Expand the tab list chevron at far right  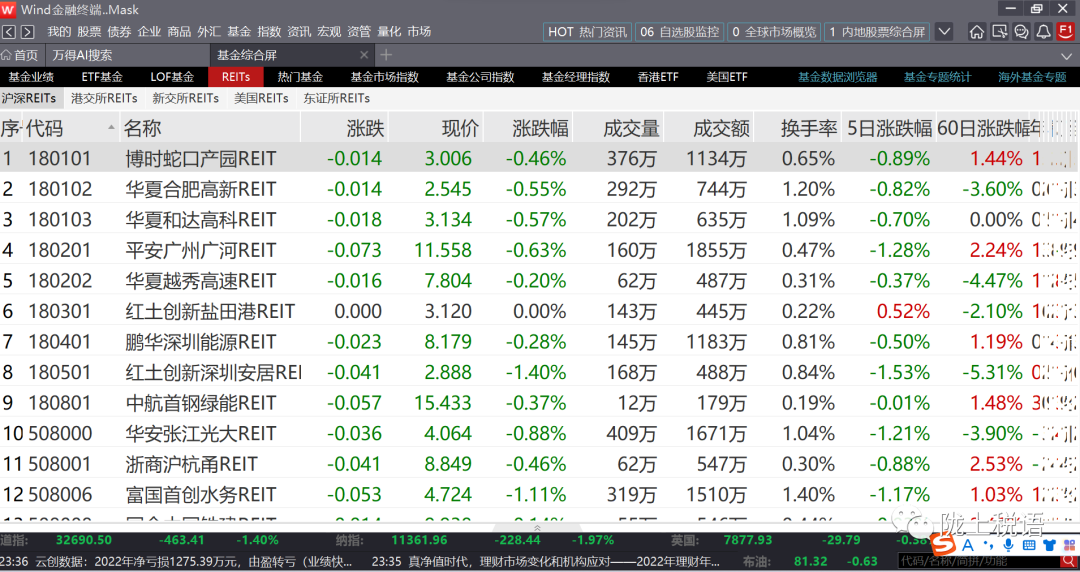[x=1066, y=56]
